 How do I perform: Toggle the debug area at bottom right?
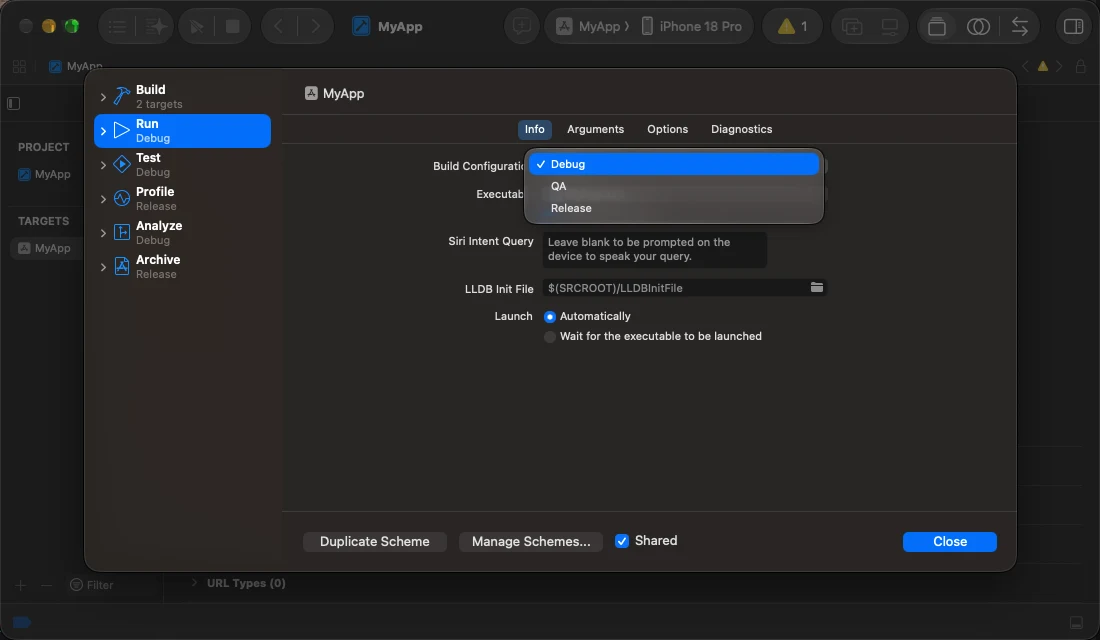1076,623
